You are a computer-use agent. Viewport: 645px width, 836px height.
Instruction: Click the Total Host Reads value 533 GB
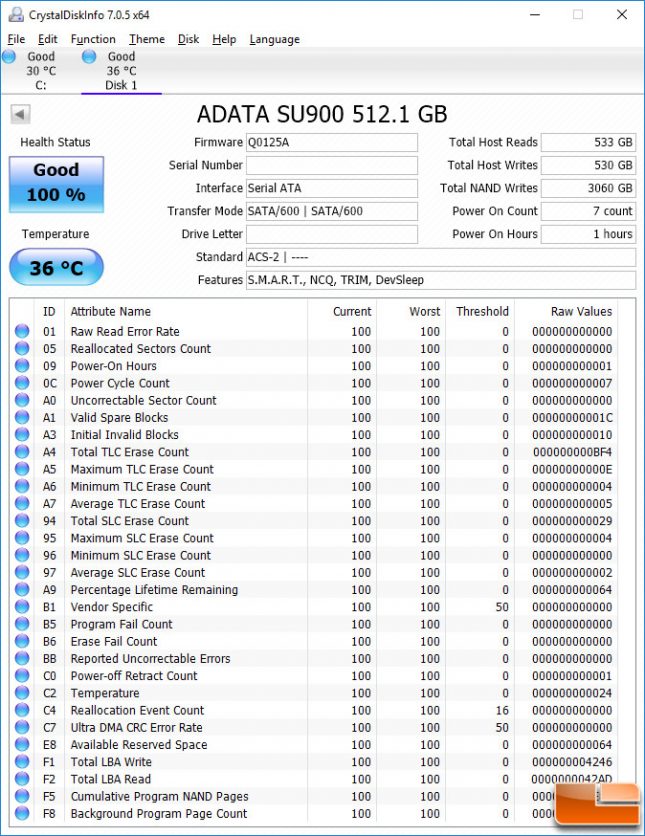click(588, 142)
